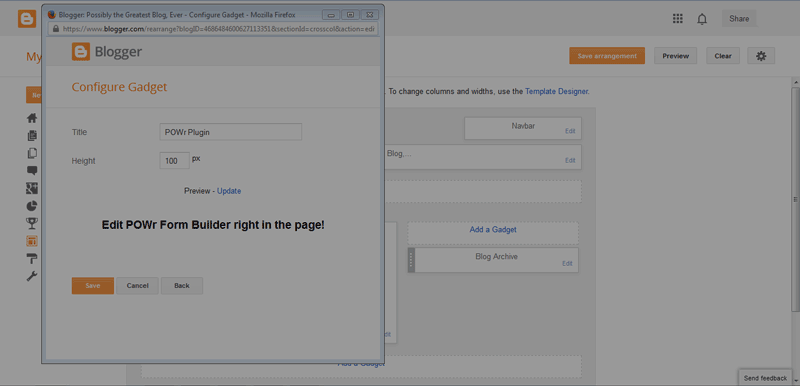Minimize the Configure Gadget popup window
Viewport: 800px width, 386px height.
[x=331, y=15]
